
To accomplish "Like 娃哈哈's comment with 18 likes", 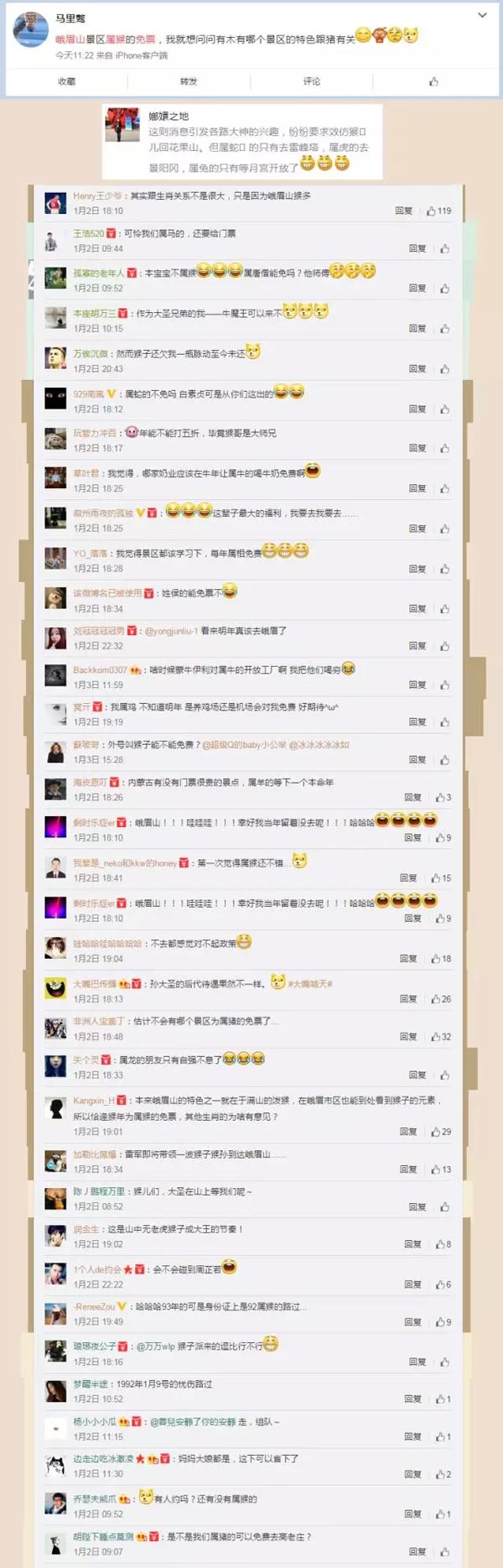I will (441, 958).
